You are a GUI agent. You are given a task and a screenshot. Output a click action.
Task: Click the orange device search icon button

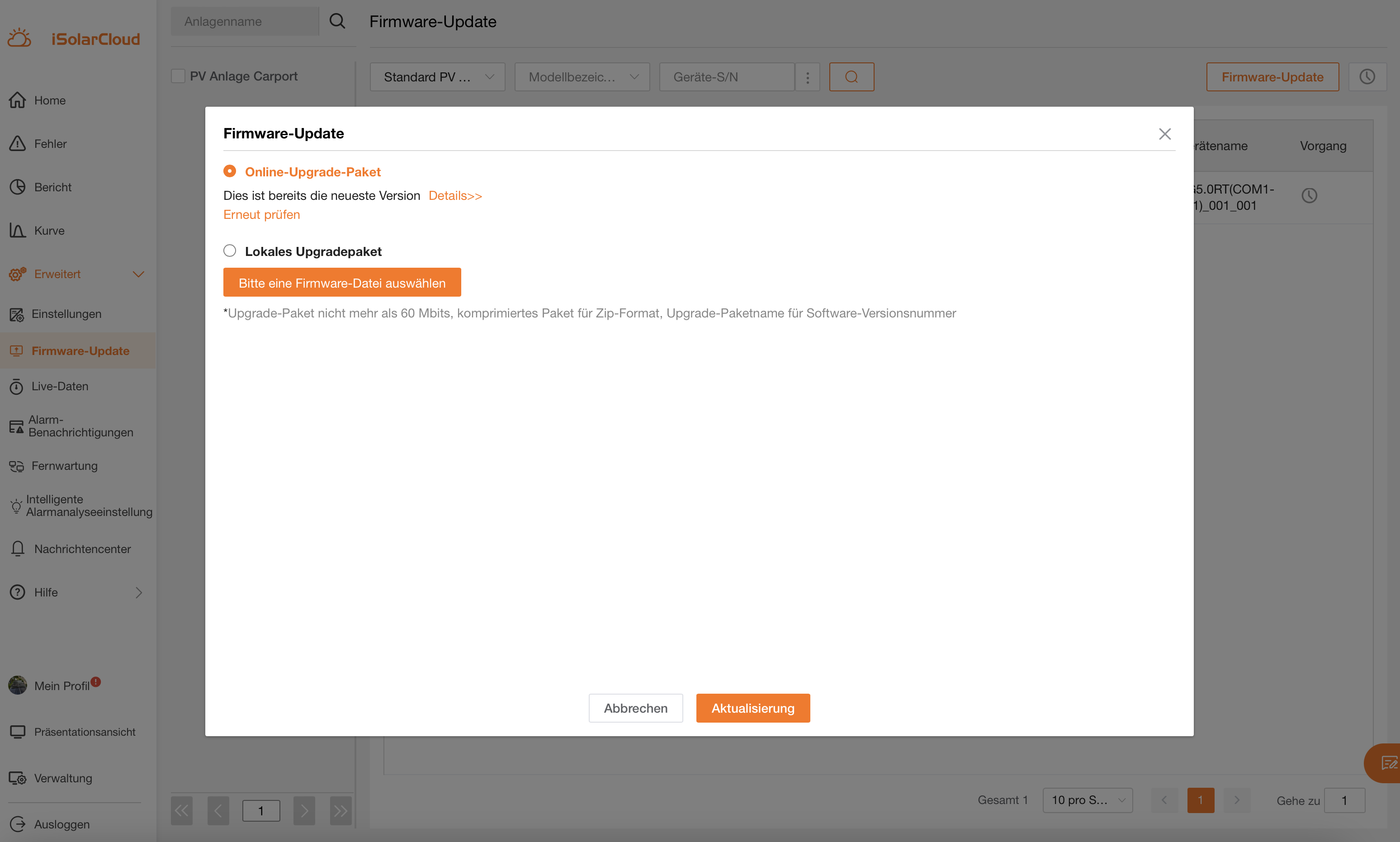(x=851, y=76)
